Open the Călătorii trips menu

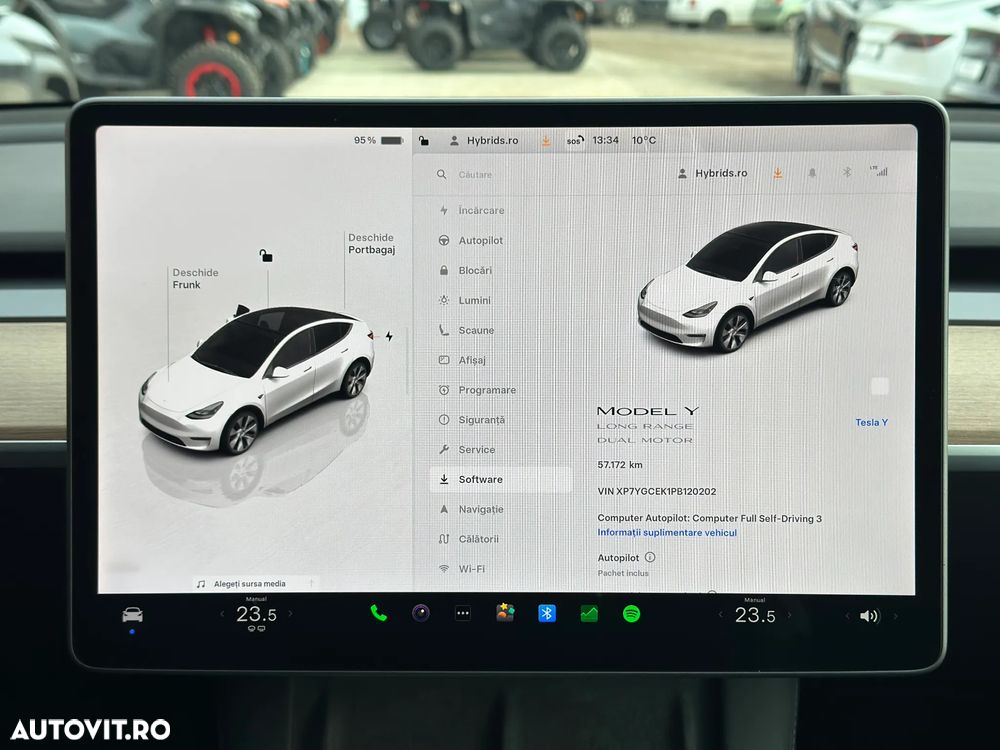(x=469, y=539)
